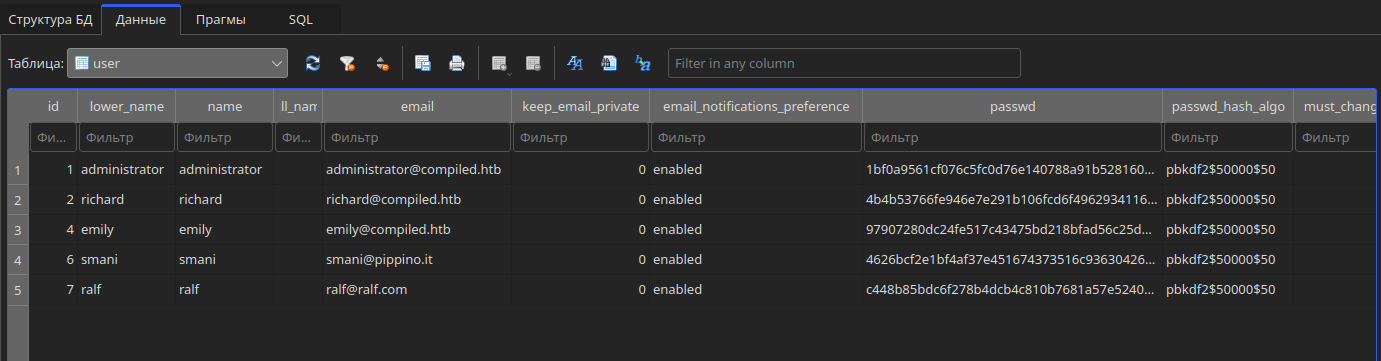Open find and replace icon
1381x361 pixels.
(643, 63)
